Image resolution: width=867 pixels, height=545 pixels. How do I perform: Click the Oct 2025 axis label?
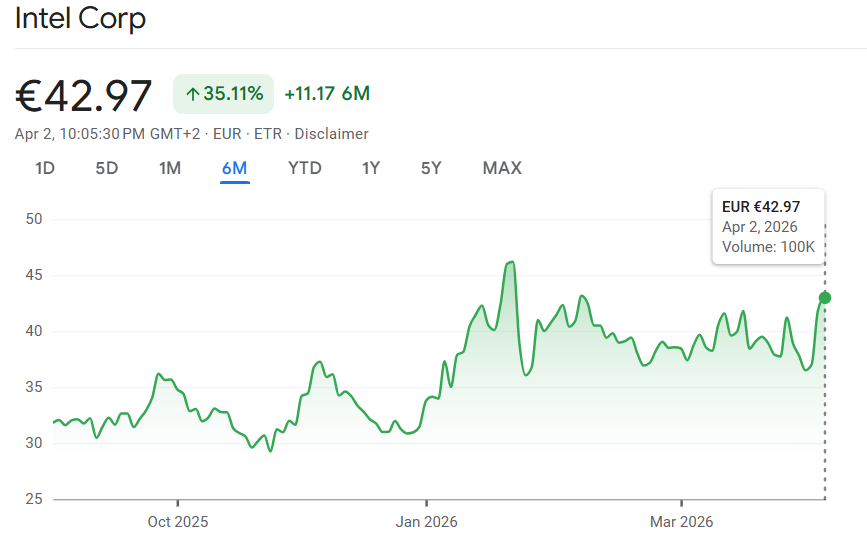pos(177,522)
